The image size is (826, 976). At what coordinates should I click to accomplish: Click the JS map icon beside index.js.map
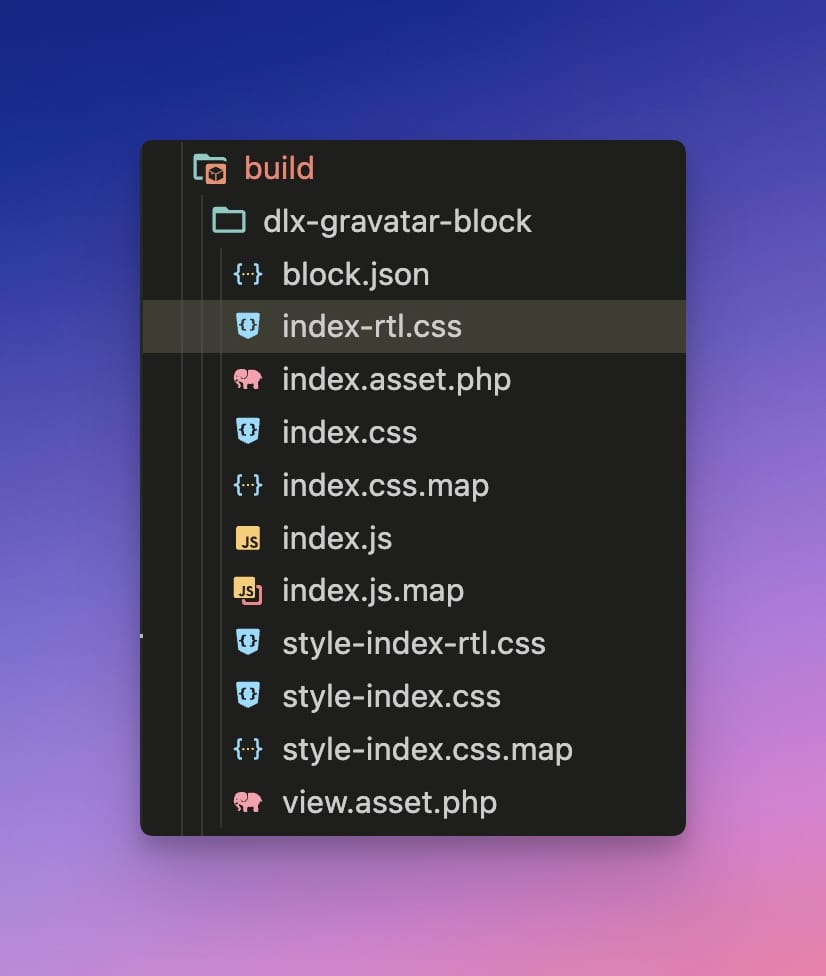click(x=247, y=591)
